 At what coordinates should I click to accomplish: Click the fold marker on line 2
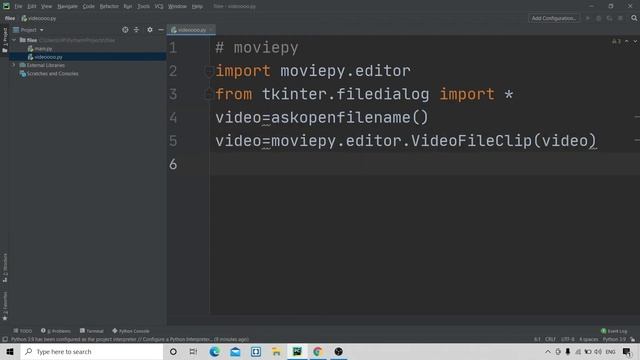click(209, 71)
